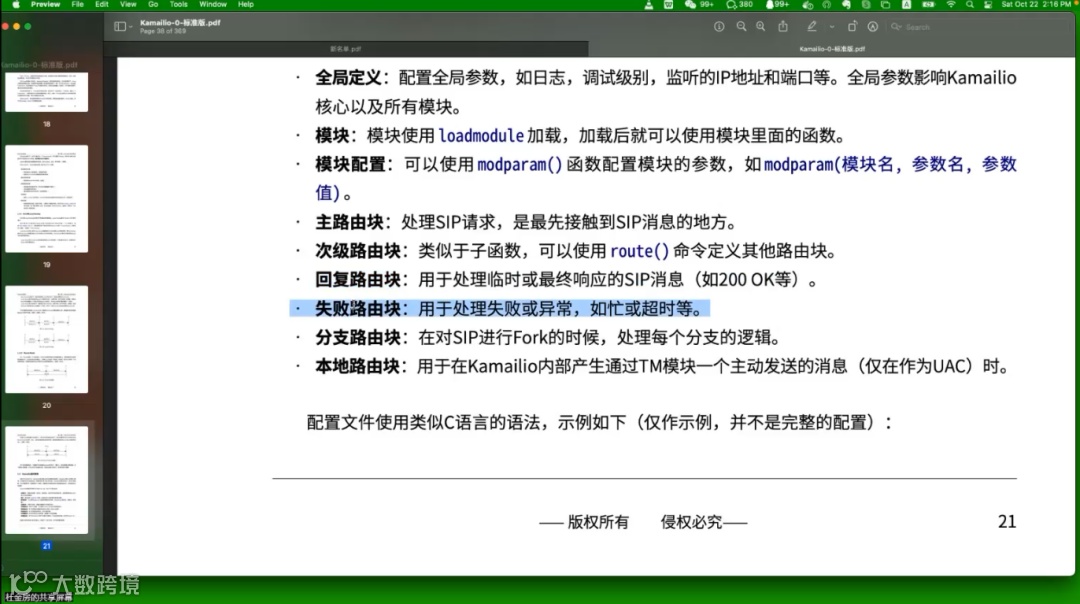Click the headphones icon in menu bar
This screenshot has width=1080, height=604.
coord(827,5)
